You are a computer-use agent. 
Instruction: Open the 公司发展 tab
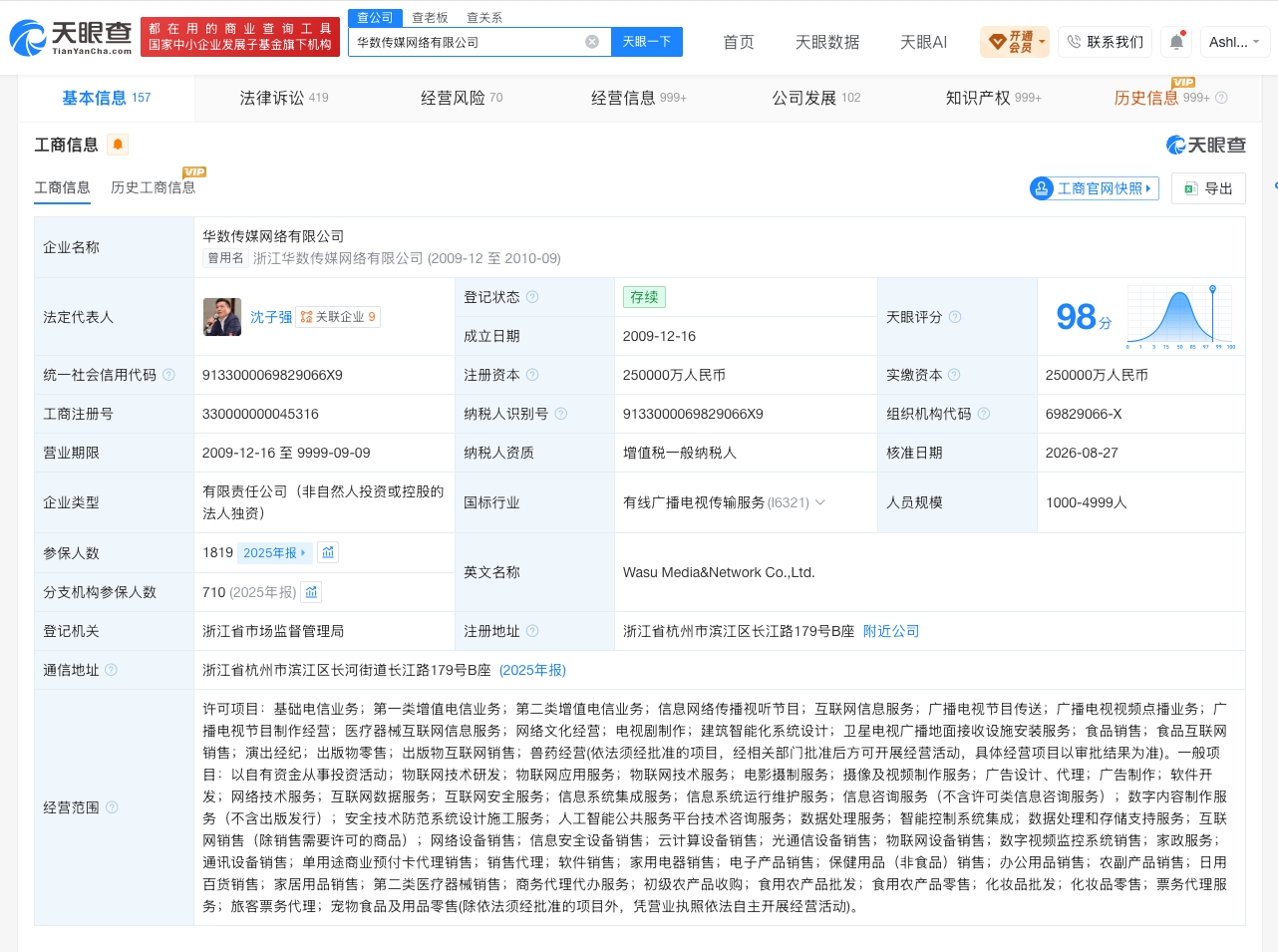816,98
